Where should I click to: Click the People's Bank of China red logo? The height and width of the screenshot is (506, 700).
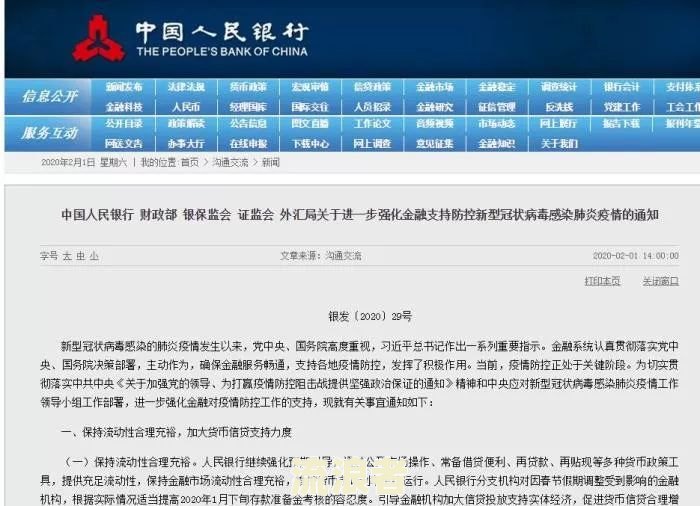pyautogui.click(x=98, y=38)
